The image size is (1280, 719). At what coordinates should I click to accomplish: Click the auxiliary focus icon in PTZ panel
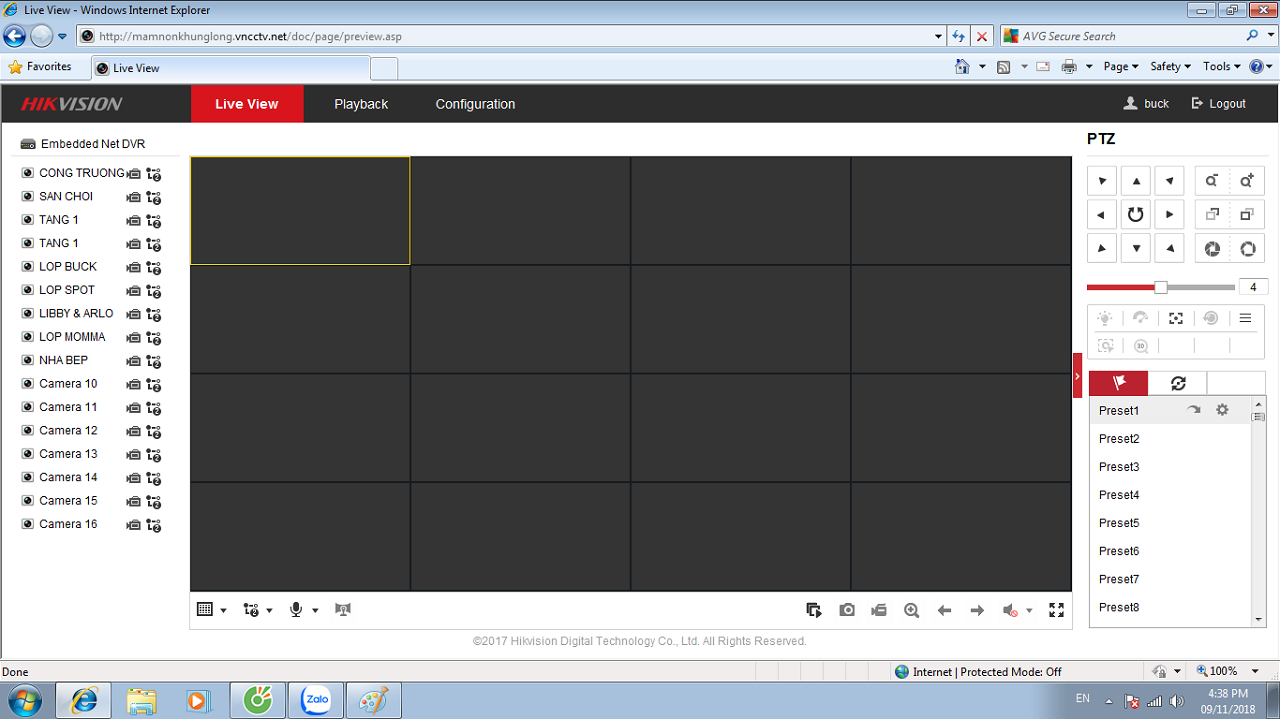pos(1176,318)
